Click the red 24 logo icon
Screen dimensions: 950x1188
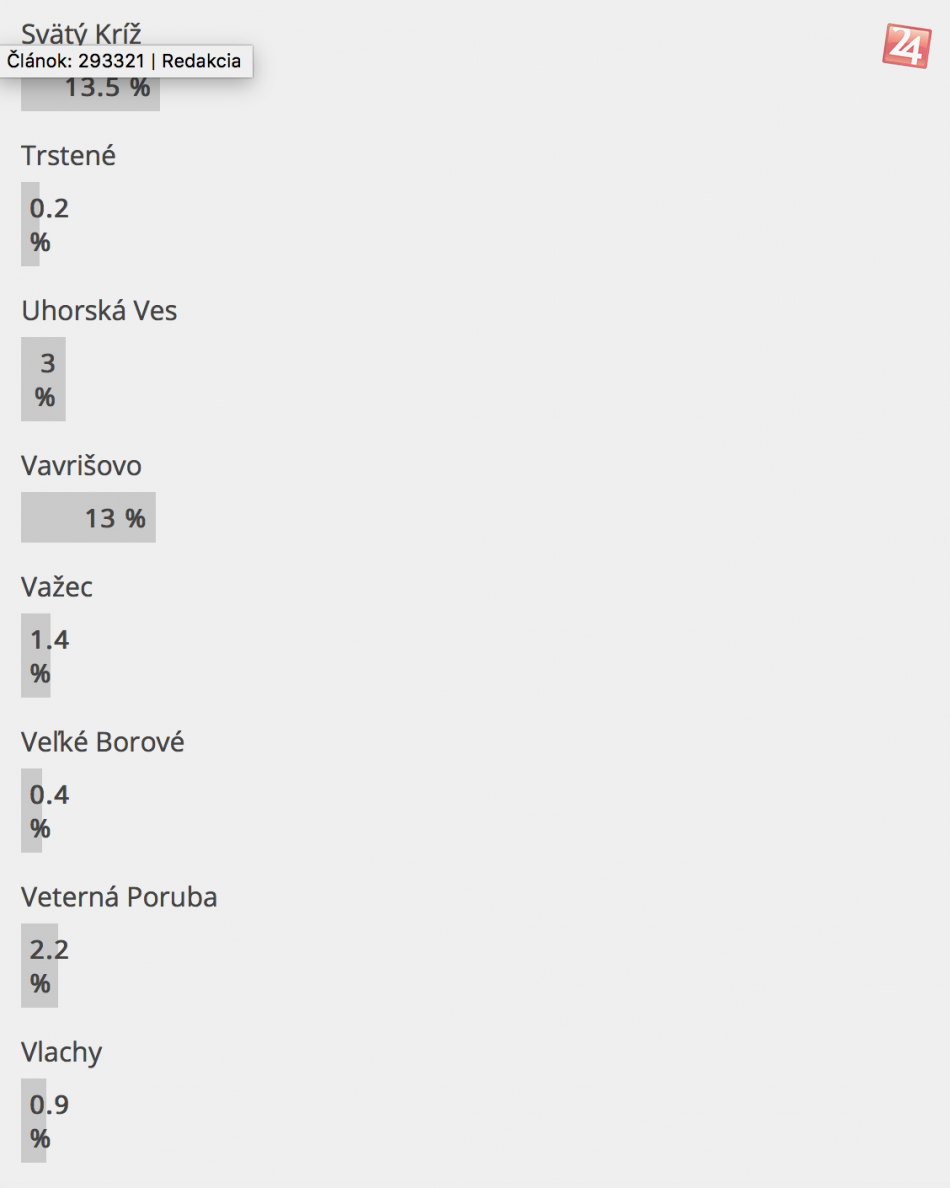906,46
